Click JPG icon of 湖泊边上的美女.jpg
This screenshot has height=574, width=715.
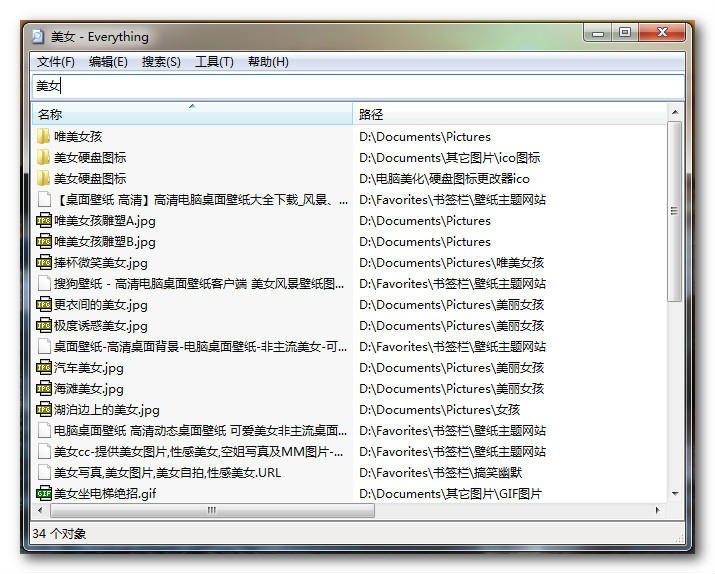44,409
